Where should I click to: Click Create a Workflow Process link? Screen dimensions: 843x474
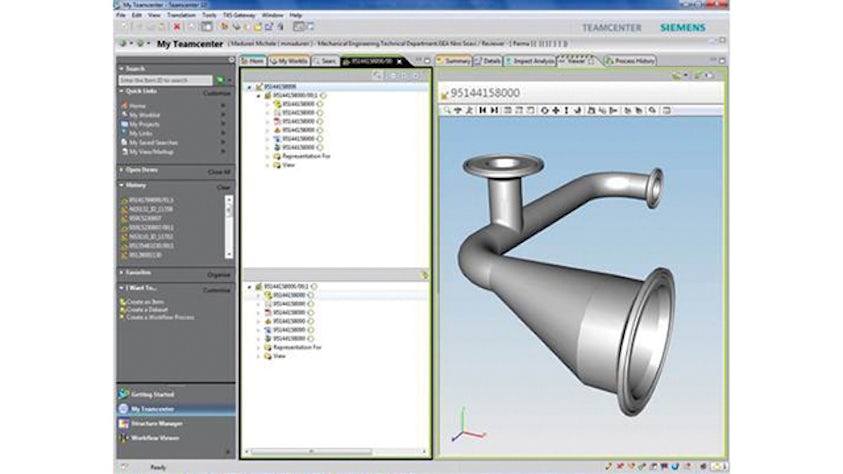[158, 317]
